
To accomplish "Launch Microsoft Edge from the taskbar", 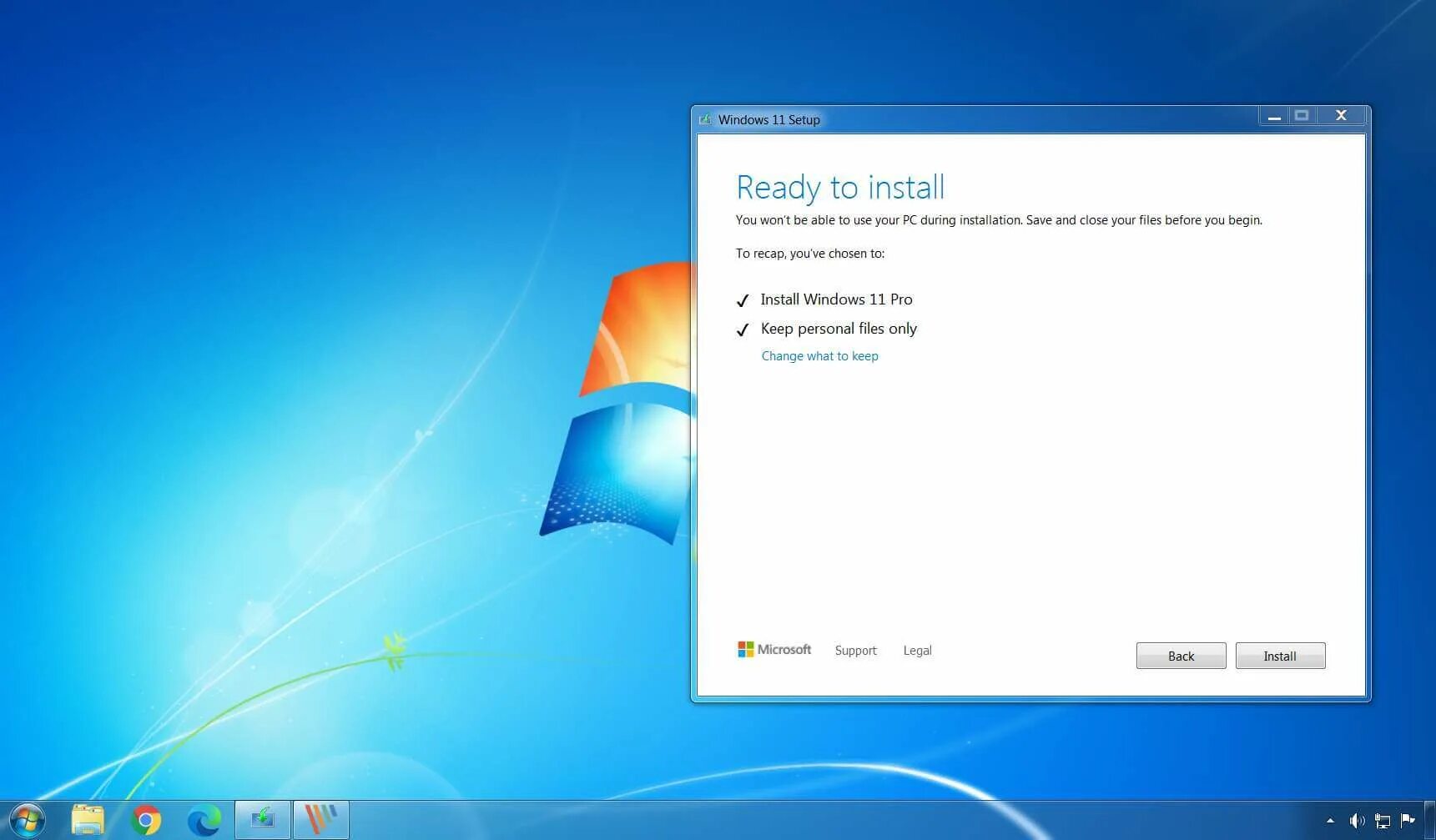I will pos(204,821).
